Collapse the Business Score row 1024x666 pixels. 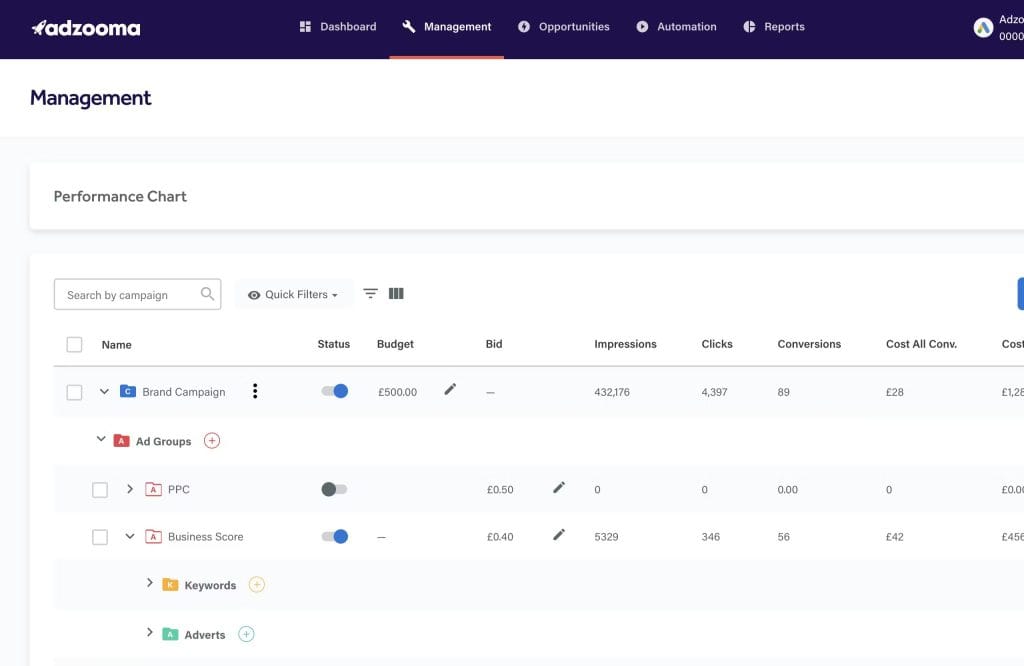(x=129, y=536)
